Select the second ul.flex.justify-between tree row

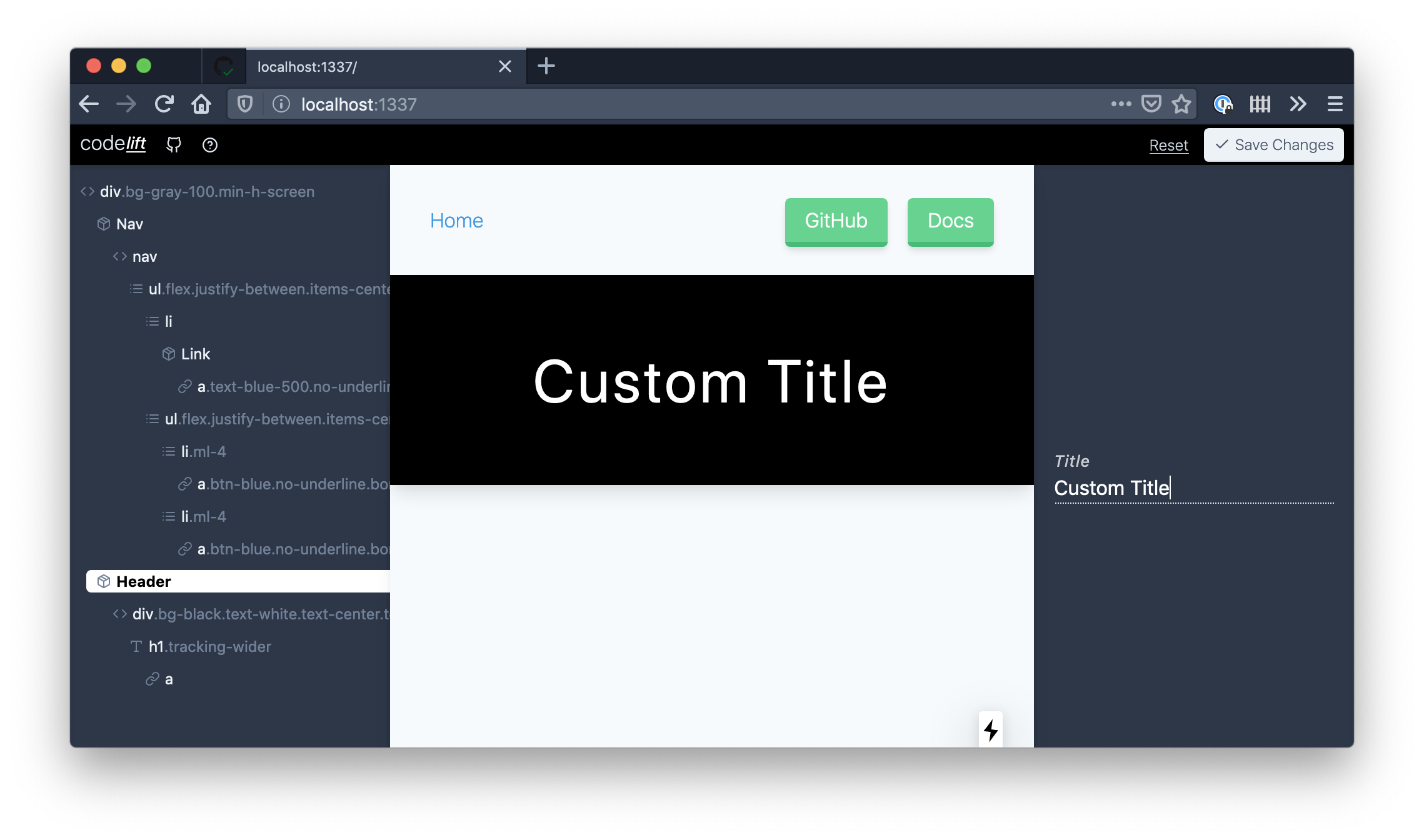point(268,419)
